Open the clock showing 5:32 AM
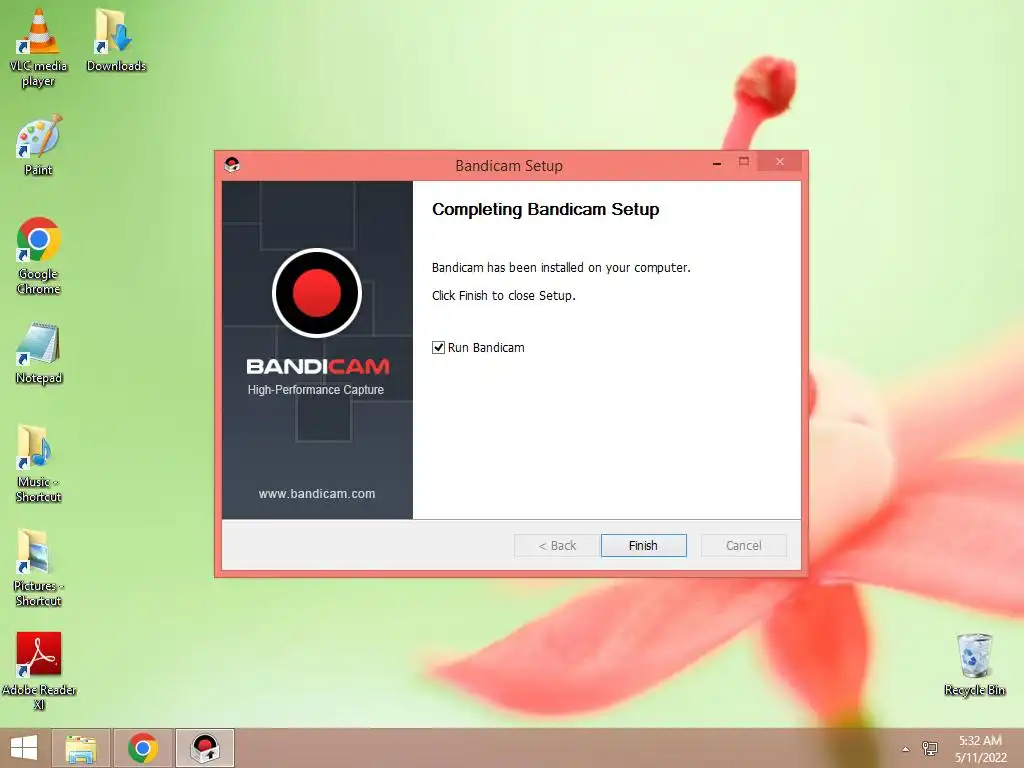Screen dimensions: 1024x768 (980, 749)
